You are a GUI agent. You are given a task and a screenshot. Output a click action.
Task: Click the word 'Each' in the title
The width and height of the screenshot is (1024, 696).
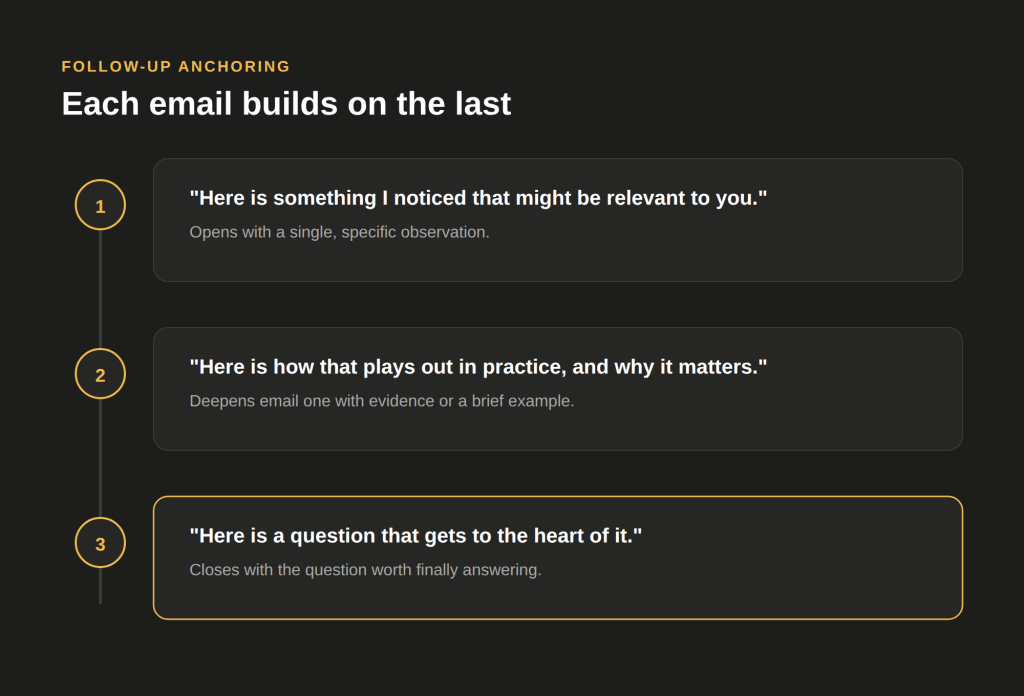(x=100, y=104)
